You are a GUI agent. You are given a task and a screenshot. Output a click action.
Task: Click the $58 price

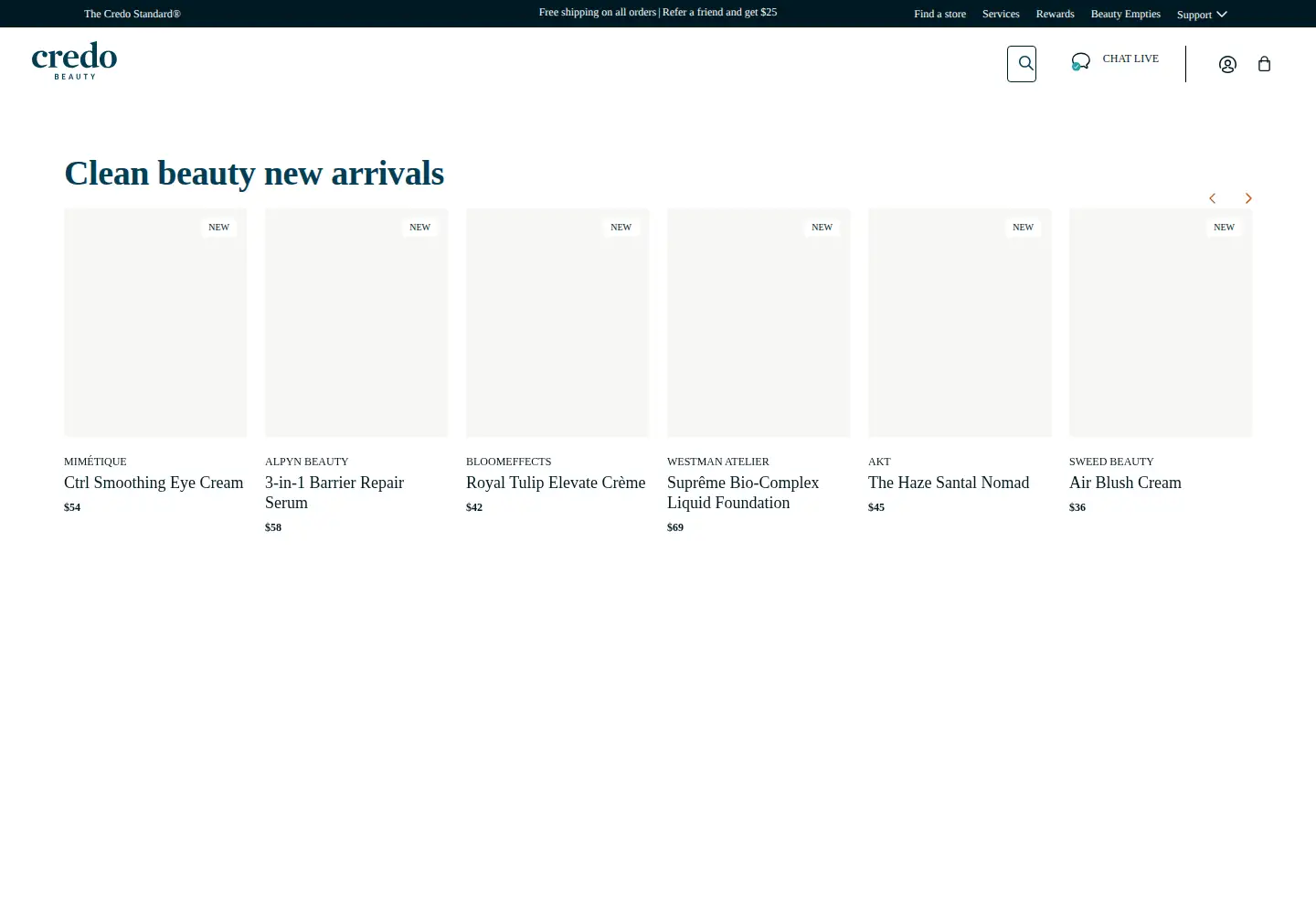point(273,527)
